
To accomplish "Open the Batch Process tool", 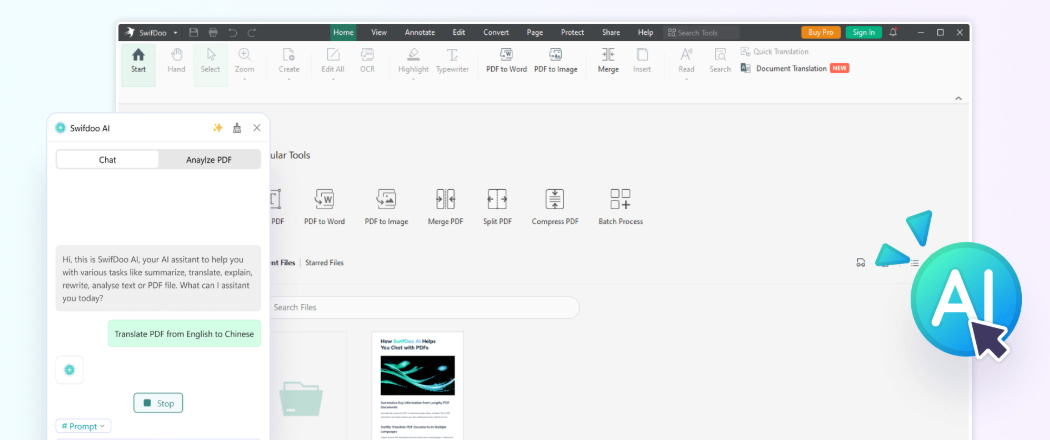I will click(620, 208).
